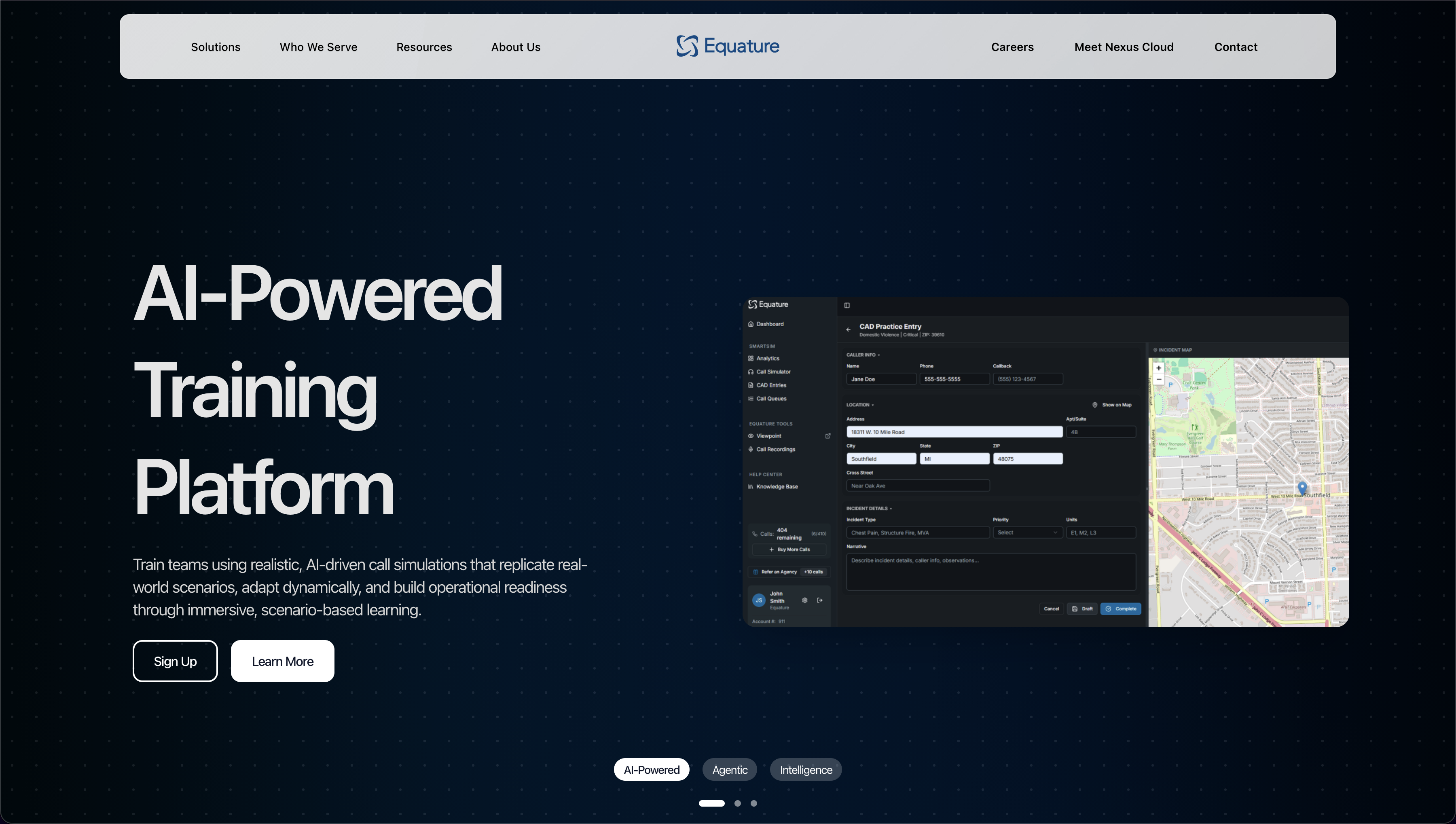Open Viewpoint via its external link icon
The width and height of the screenshot is (1456, 824).
828,436
